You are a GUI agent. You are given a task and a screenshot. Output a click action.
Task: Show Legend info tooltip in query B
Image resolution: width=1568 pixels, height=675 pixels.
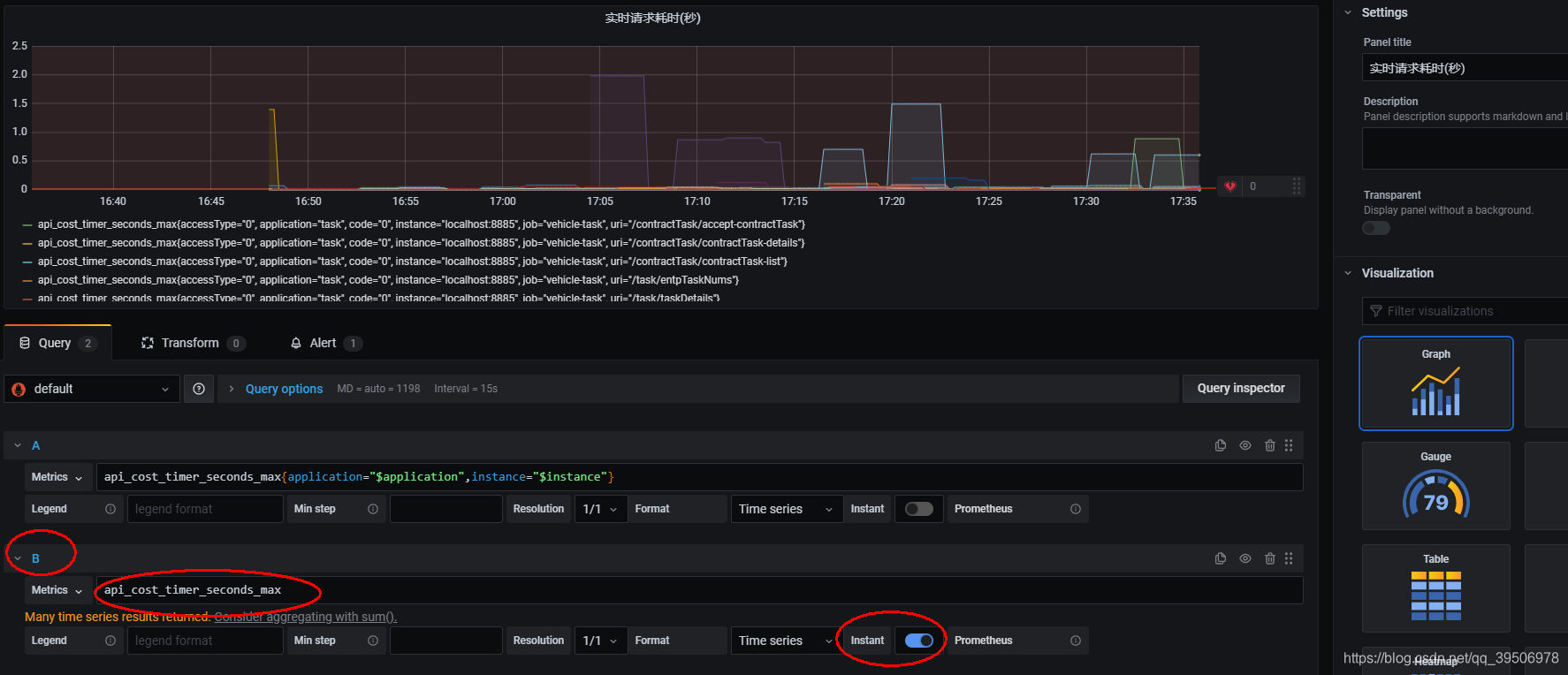110,641
